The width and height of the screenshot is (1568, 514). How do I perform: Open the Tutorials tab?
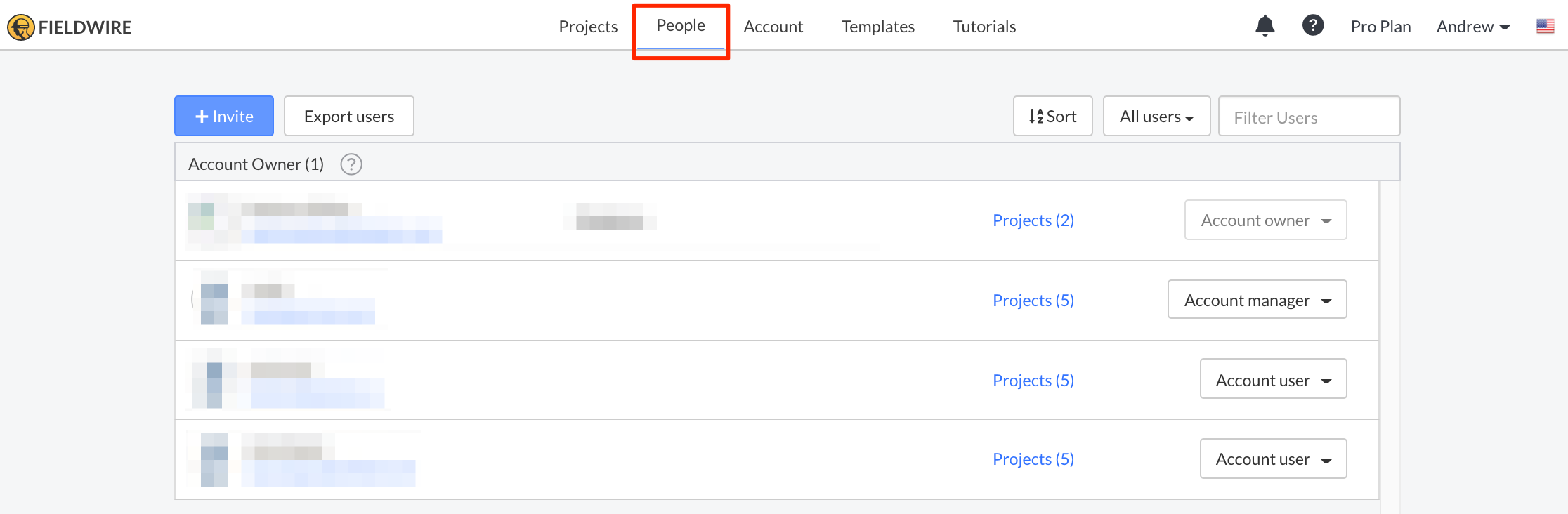coord(984,27)
